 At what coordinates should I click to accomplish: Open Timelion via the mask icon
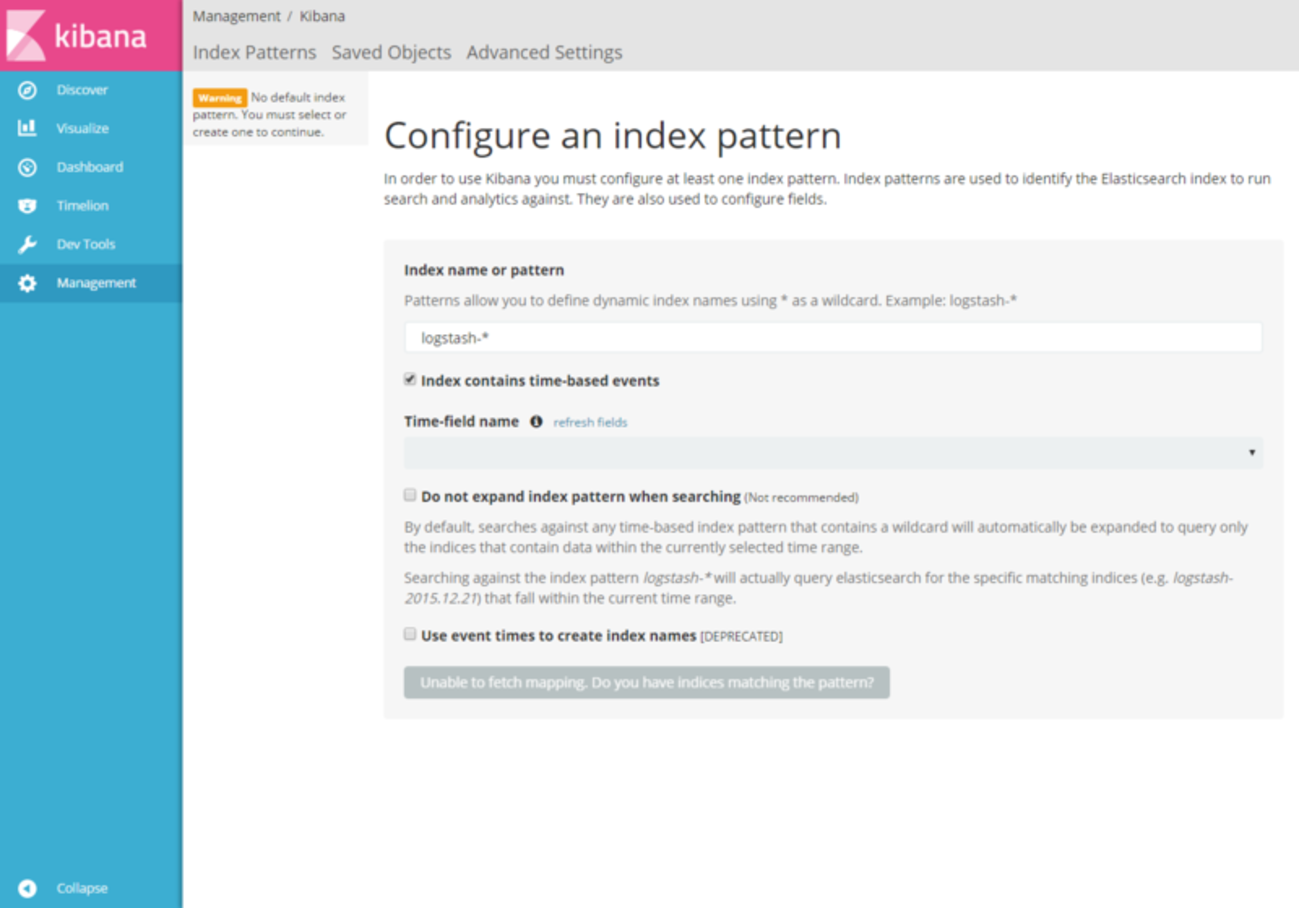coord(27,206)
